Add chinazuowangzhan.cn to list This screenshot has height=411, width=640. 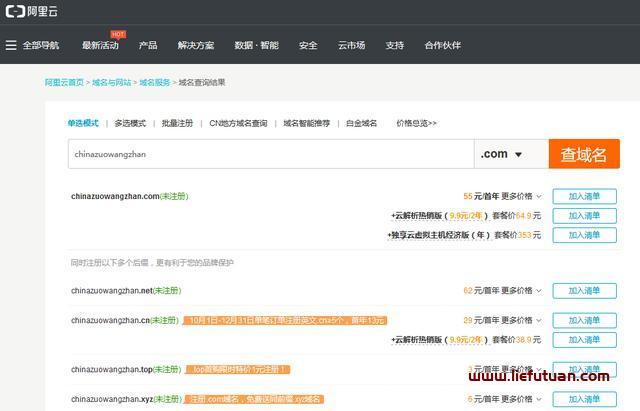[x=584, y=320]
